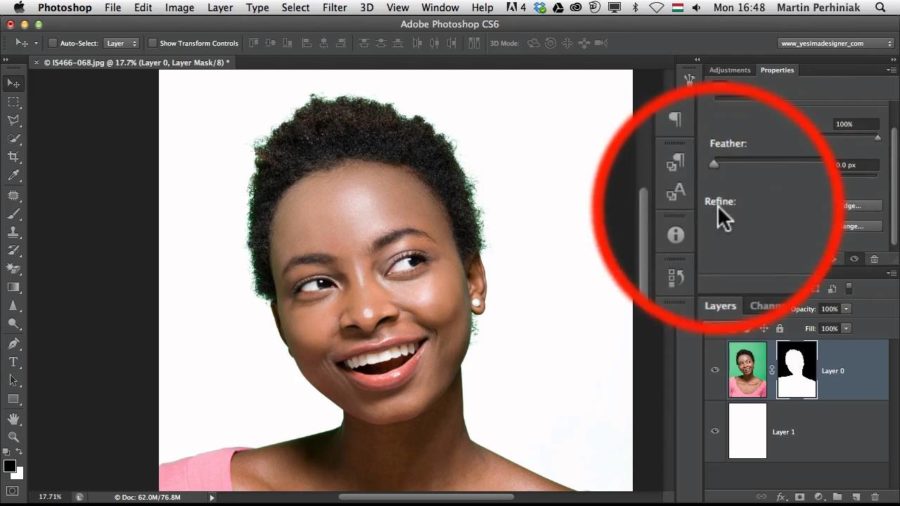This screenshot has height=506, width=900.
Task: Select the Hand tool
Action: [13, 418]
